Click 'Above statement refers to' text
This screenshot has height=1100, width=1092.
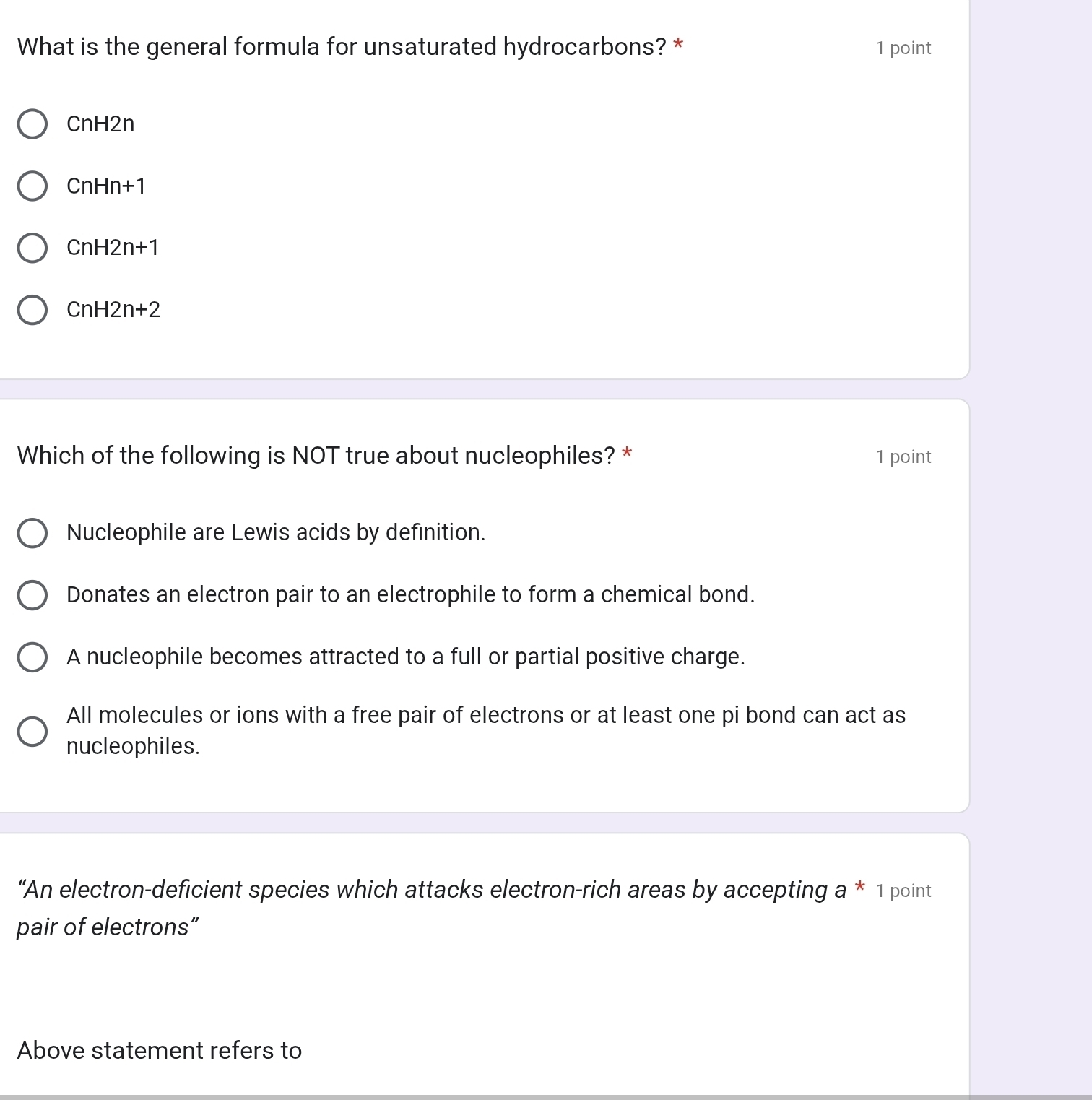pos(160,1050)
